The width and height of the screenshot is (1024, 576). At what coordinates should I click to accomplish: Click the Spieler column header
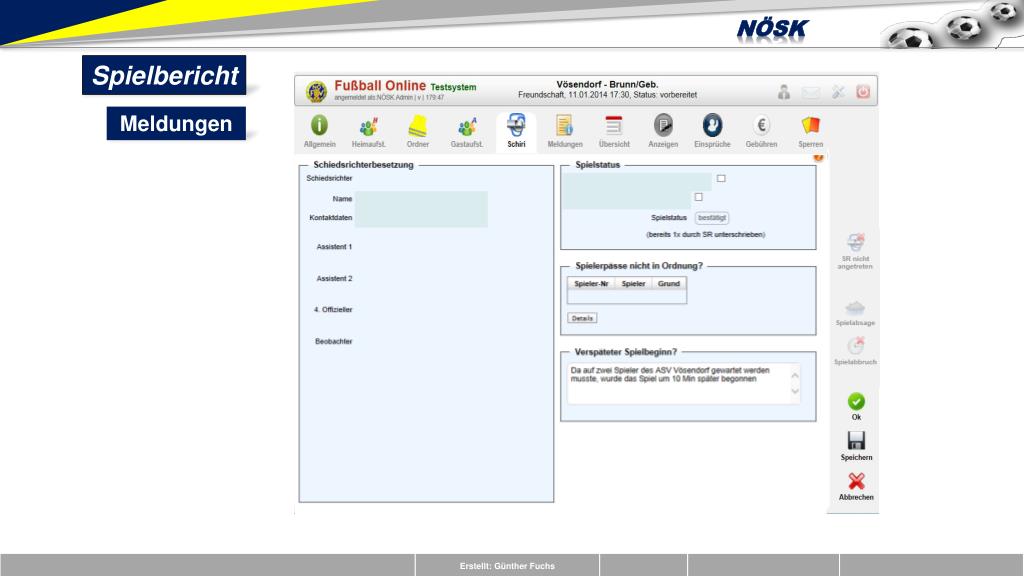[x=633, y=283]
